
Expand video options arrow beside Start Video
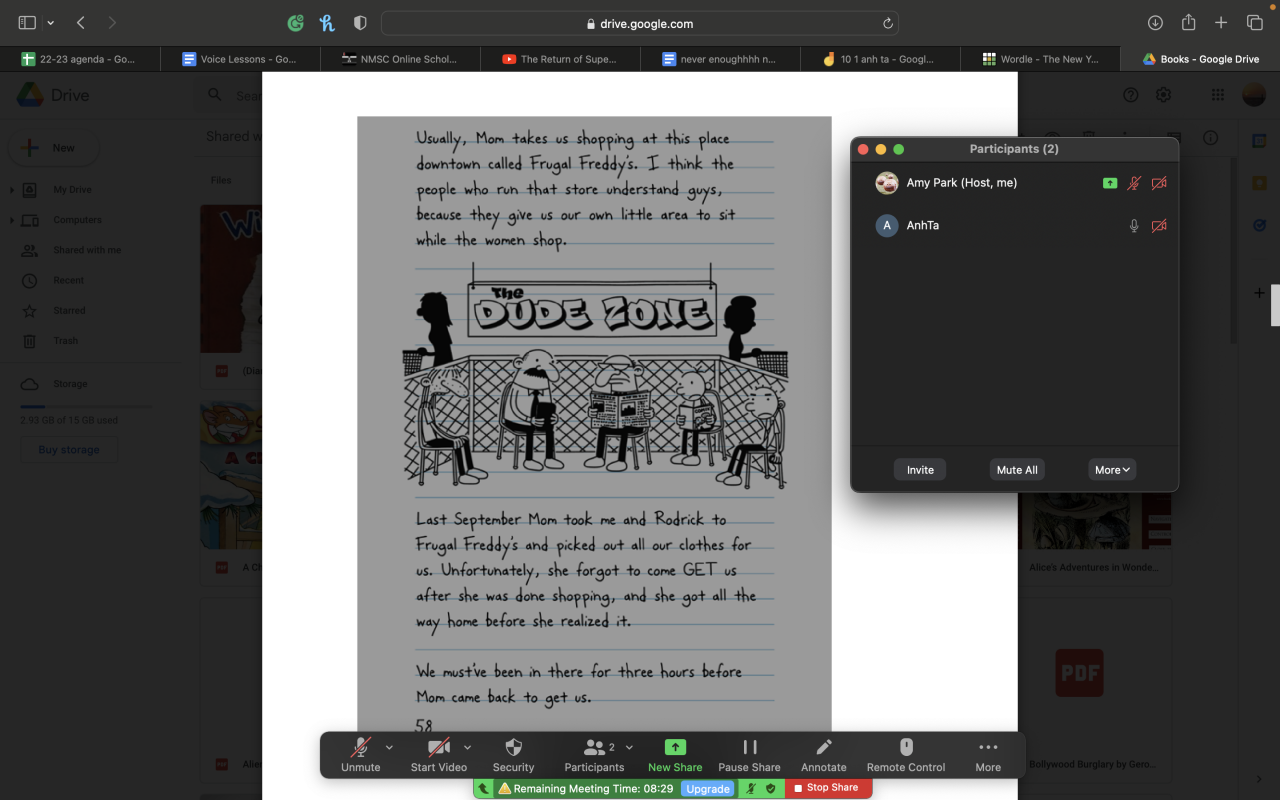click(x=467, y=747)
